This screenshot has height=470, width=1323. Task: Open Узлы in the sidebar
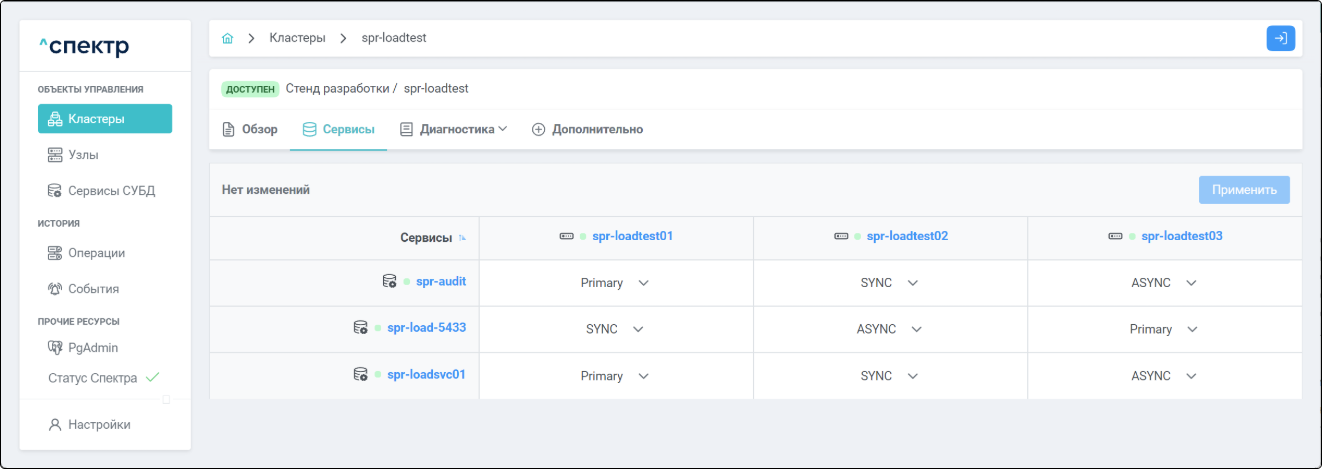tap(83, 155)
